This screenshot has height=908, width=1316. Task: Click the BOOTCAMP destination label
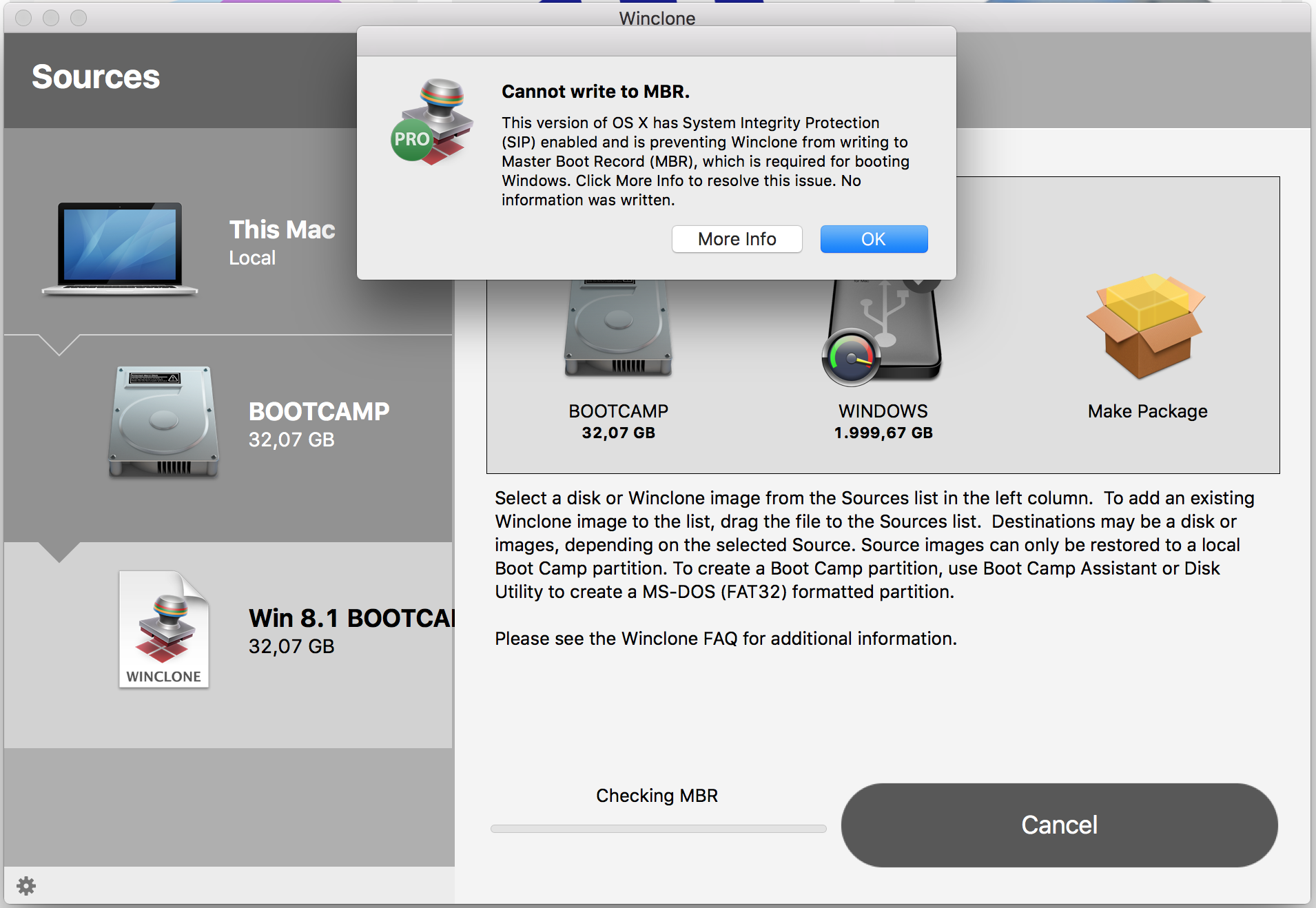pyautogui.click(x=618, y=411)
